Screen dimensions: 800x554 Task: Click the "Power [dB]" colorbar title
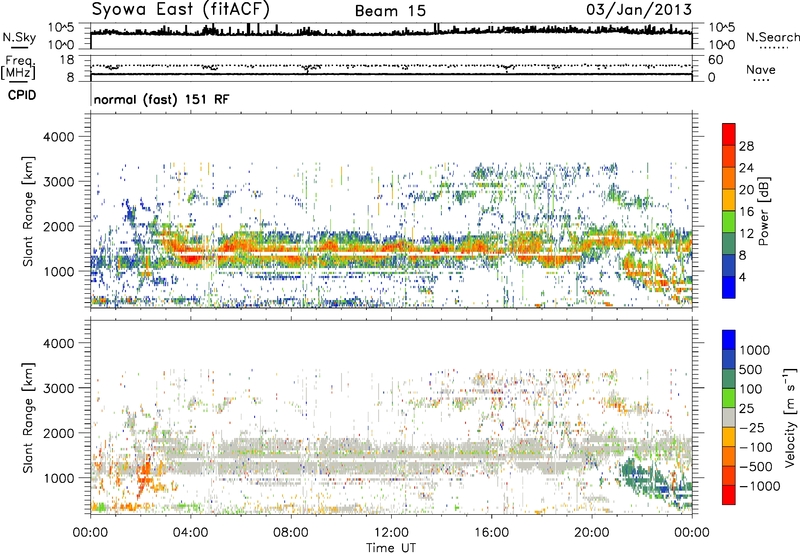(763, 211)
